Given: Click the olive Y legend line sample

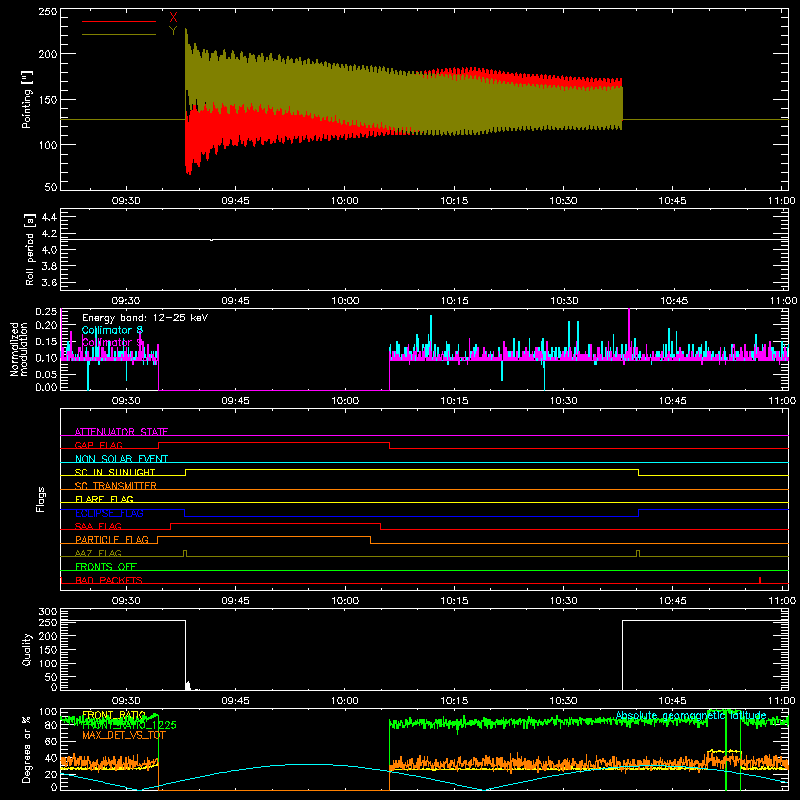Looking at the screenshot, I should click(x=119, y=35).
